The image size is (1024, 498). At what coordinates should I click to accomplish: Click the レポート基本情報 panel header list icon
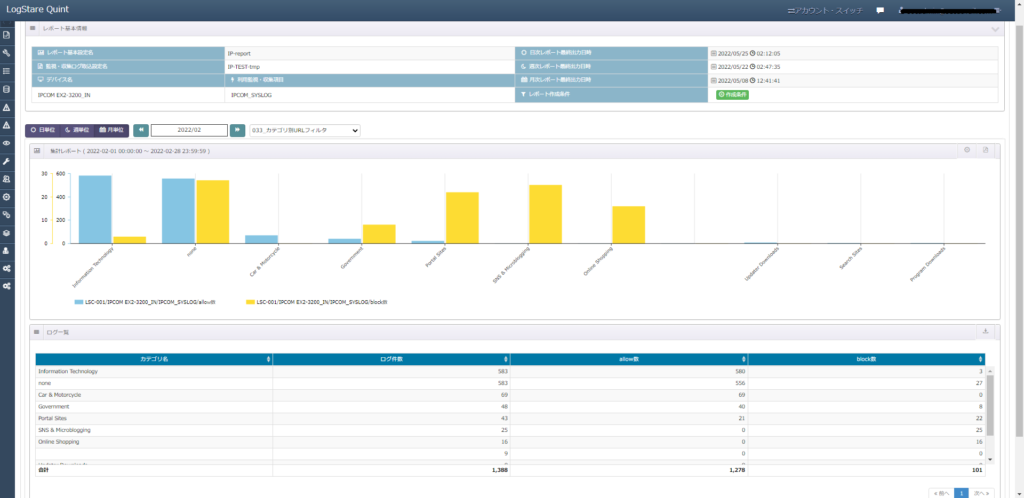point(33,29)
